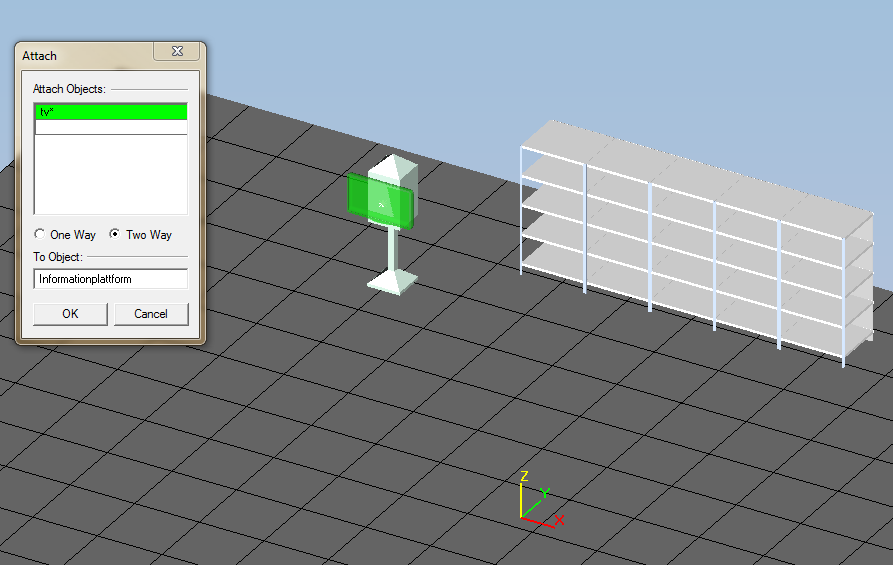Select the tv* entry in Attach Objects

point(111,112)
